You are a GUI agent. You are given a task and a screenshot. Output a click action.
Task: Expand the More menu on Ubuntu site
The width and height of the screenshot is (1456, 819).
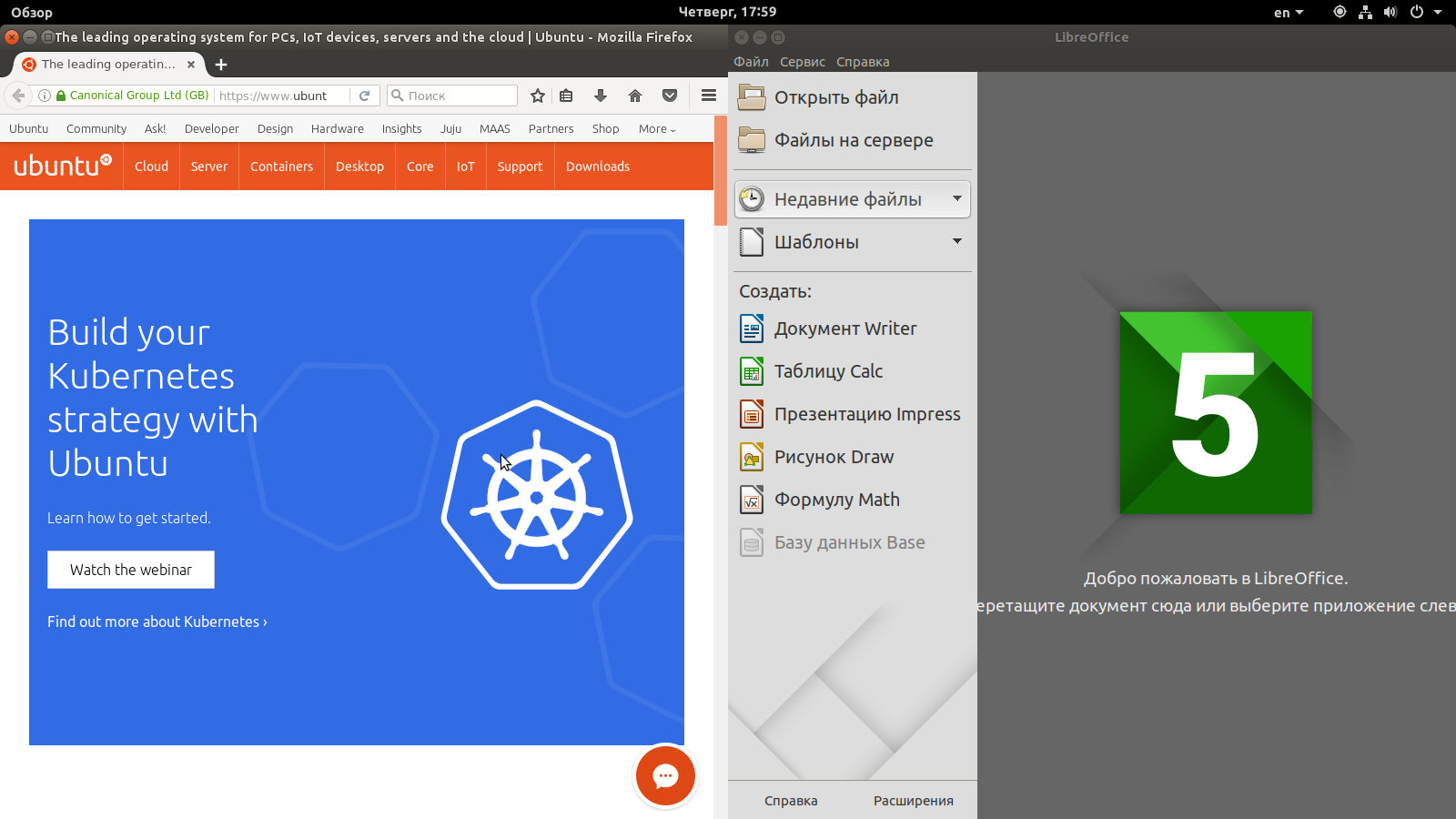(657, 129)
